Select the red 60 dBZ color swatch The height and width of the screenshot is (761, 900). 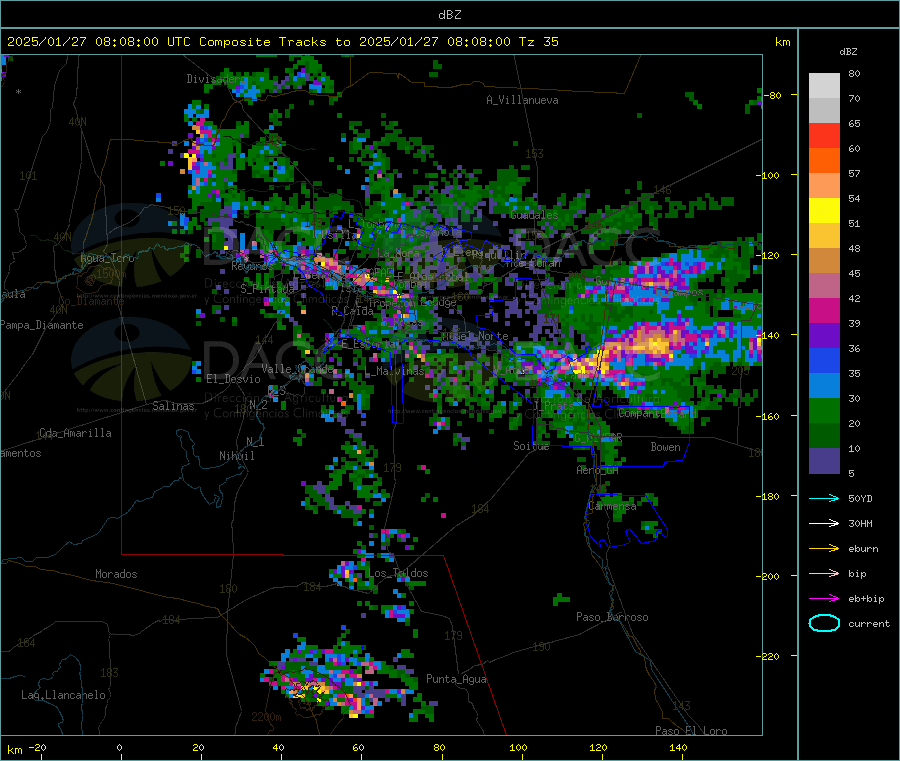tap(824, 135)
